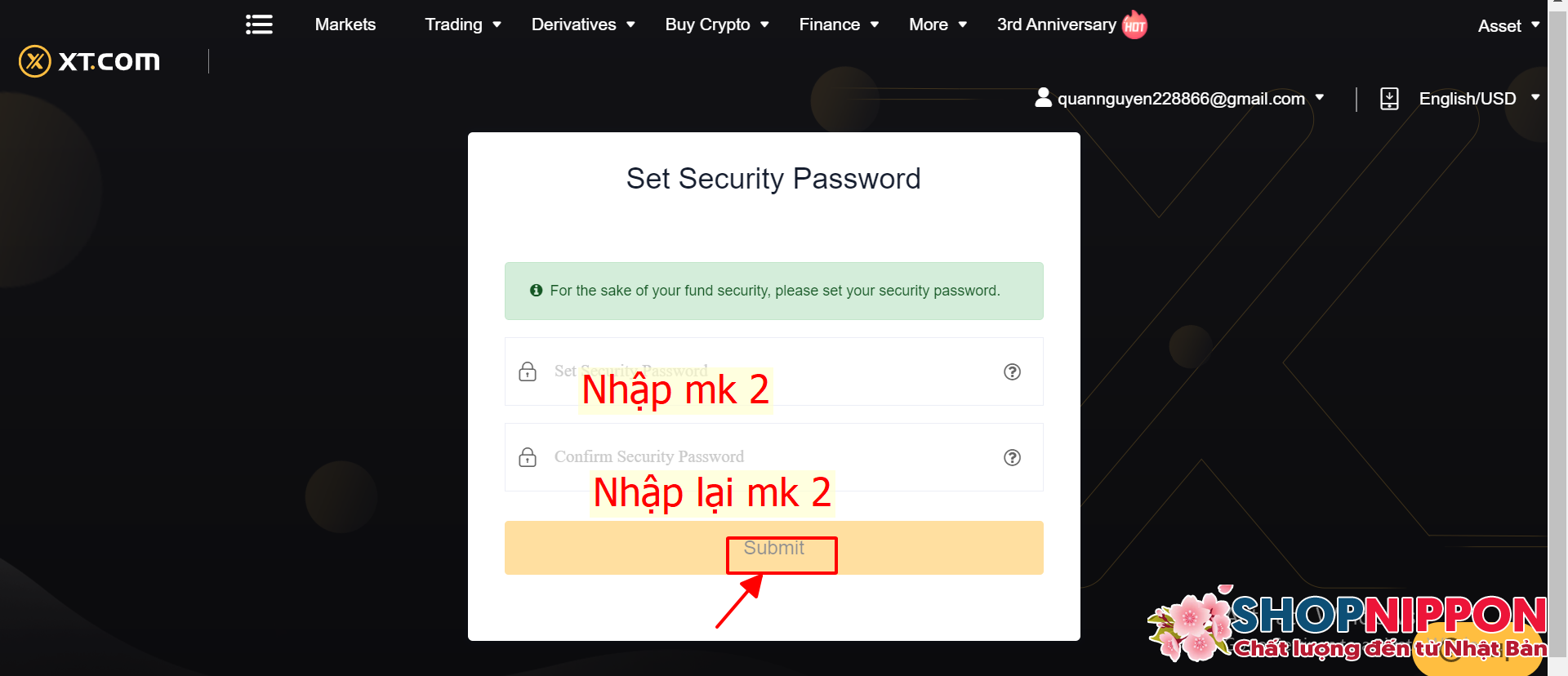Expand the Derivatives dropdown menu

tap(583, 24)
